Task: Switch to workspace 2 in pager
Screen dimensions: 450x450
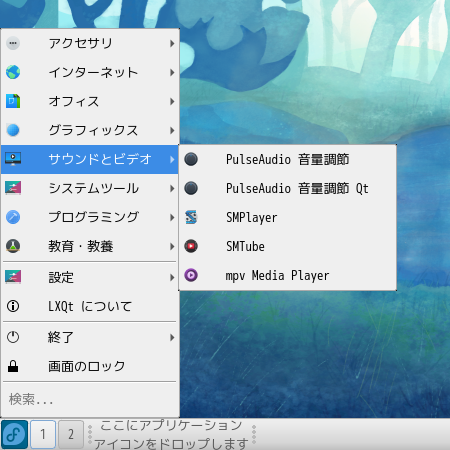Action: [71, 435]
